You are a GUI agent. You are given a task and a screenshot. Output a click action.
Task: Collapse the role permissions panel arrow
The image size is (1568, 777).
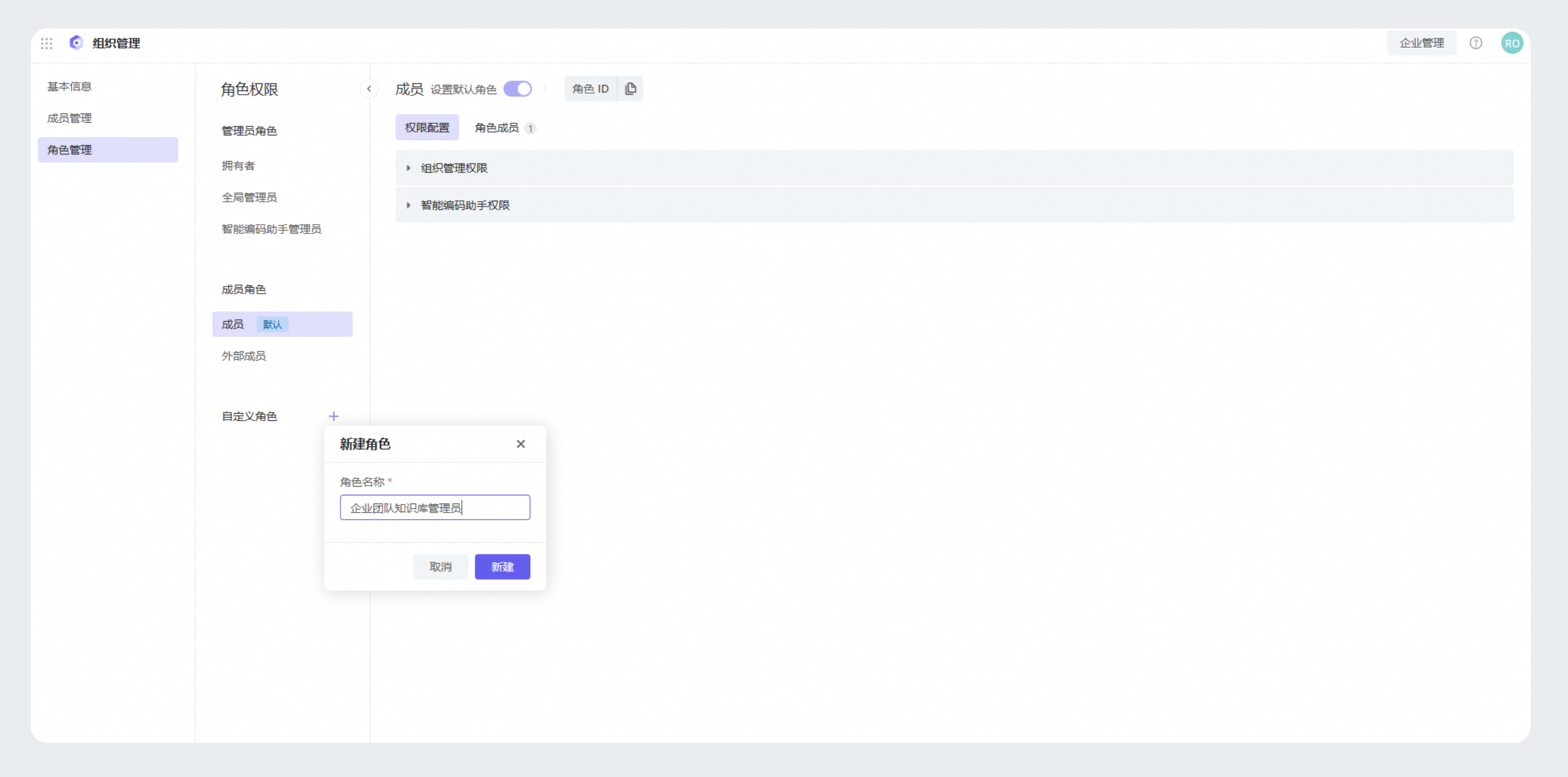pos(369,89)
